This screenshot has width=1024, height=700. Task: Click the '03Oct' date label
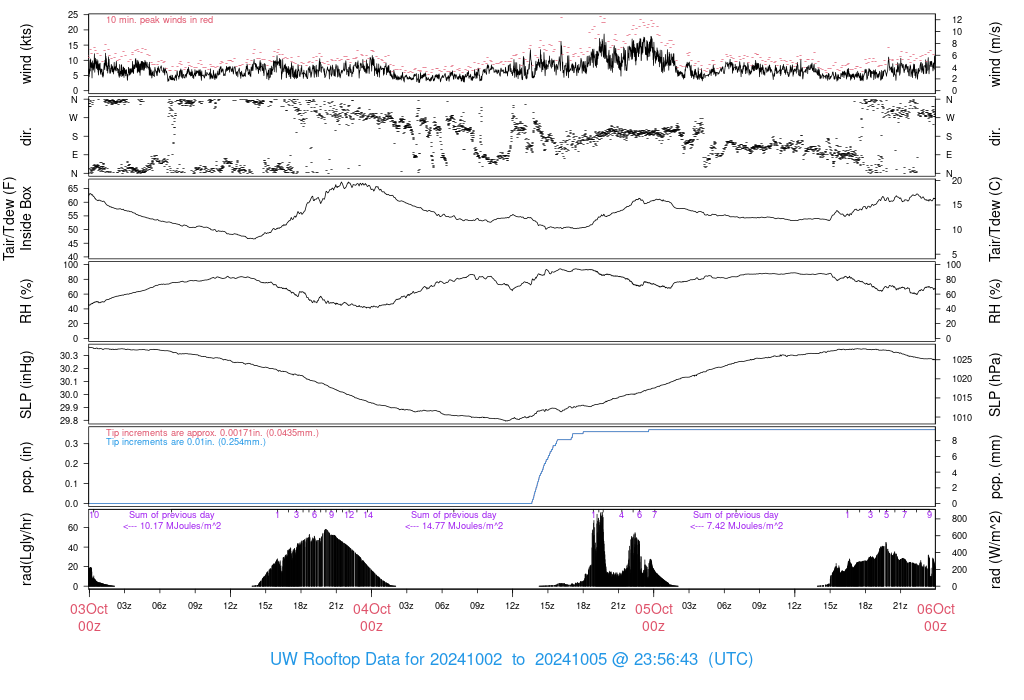pyautogui.click(x=89, y=609)
